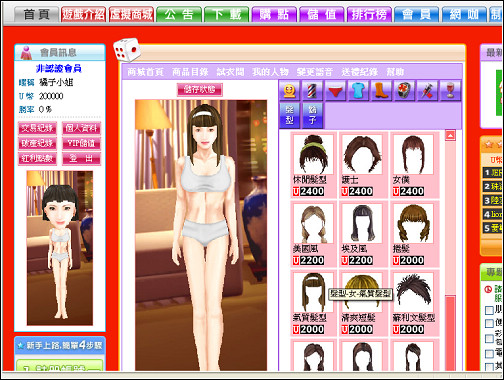This screenshot has height=380, width=504.
Task: Click the 會員訊息 panel header icon
Action: click(x=26, y=53)
